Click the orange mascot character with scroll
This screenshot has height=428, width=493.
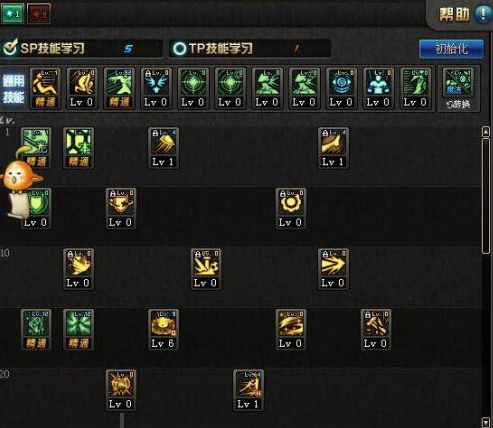click(x=20, y=183)
